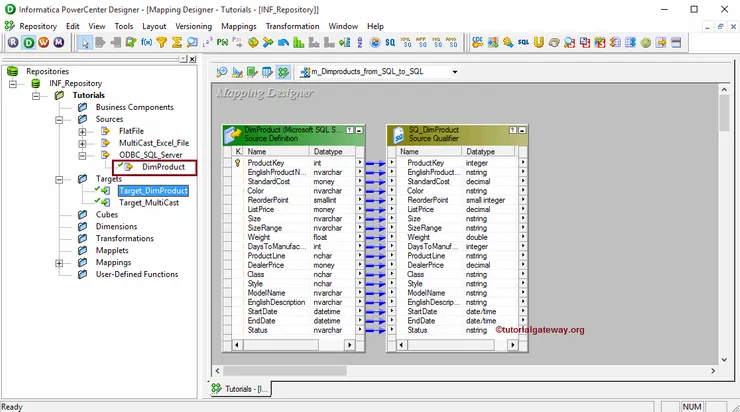Image resolution: width=740 pixels, height=412 pixels.
Task: Open Target Designer tool icon above workspace
Action: 237,72
